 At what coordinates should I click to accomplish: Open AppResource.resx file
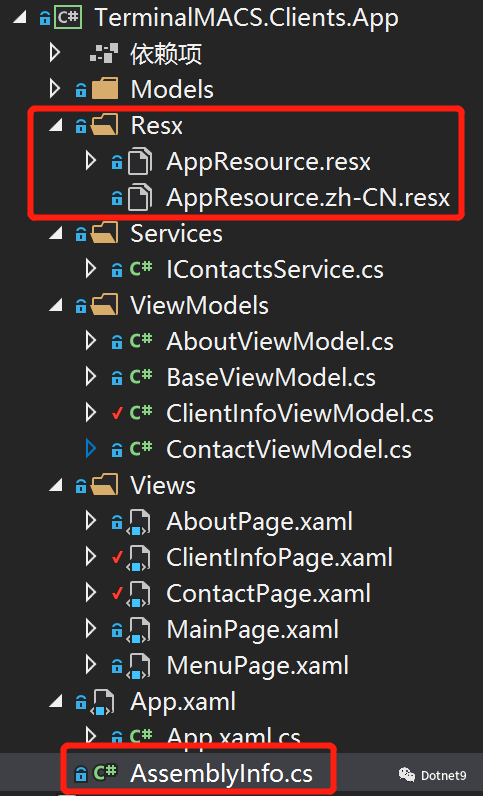269,161
